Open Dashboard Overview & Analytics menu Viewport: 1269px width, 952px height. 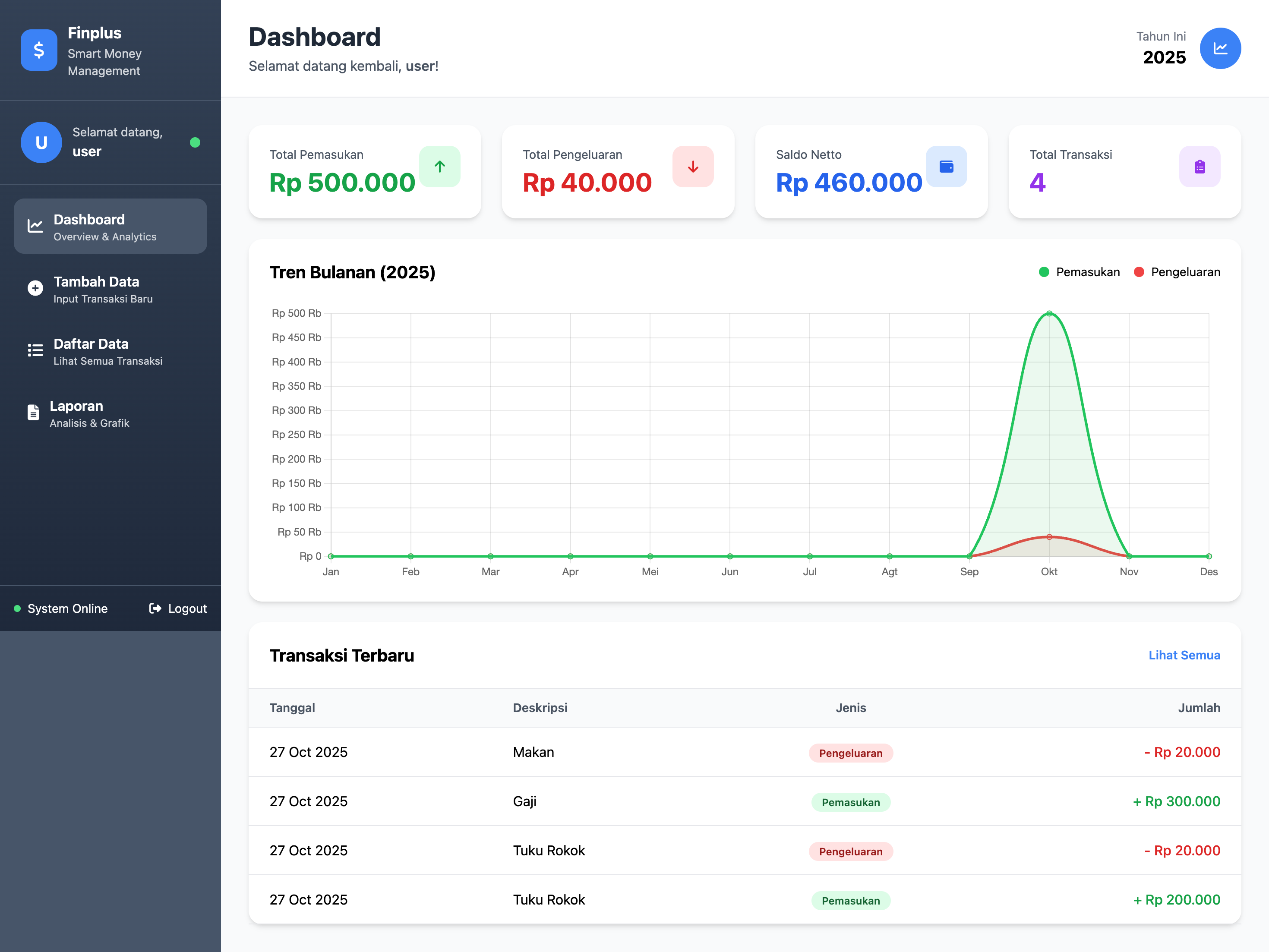click(x=110, y=227)
